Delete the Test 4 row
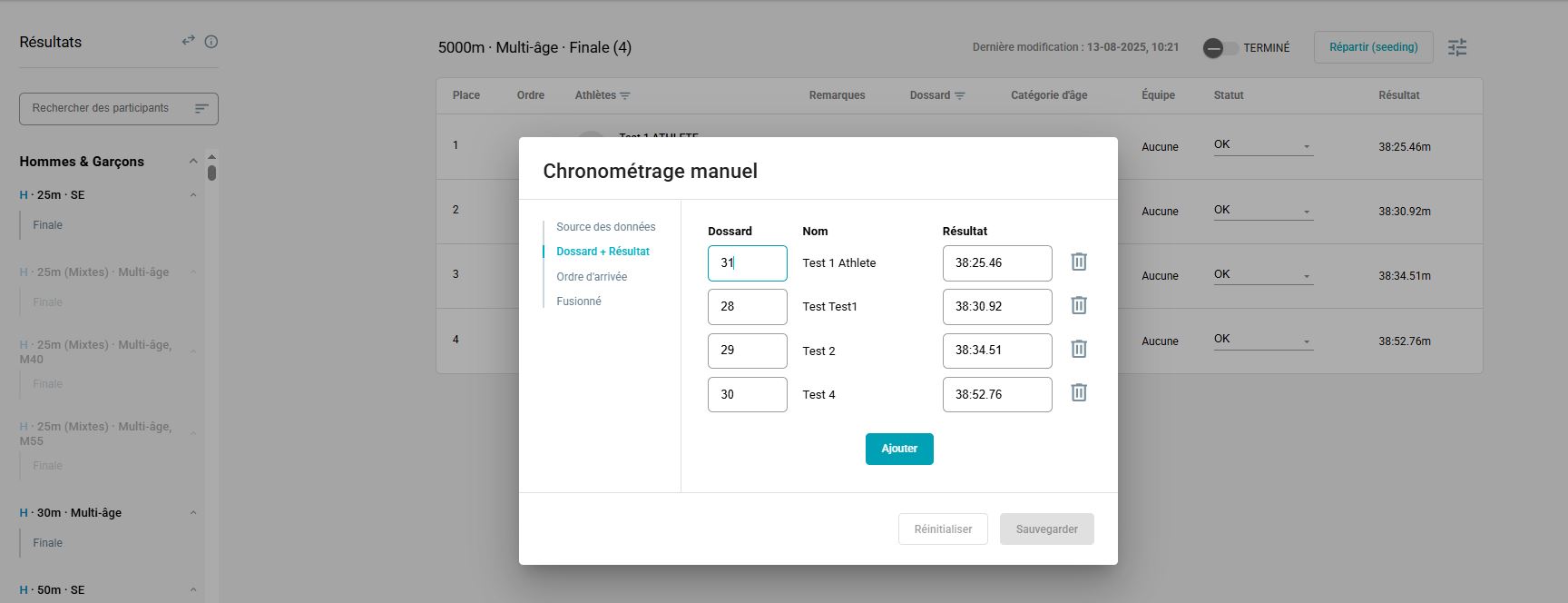The image size is (1568, 603). (x=1079, y=392)
